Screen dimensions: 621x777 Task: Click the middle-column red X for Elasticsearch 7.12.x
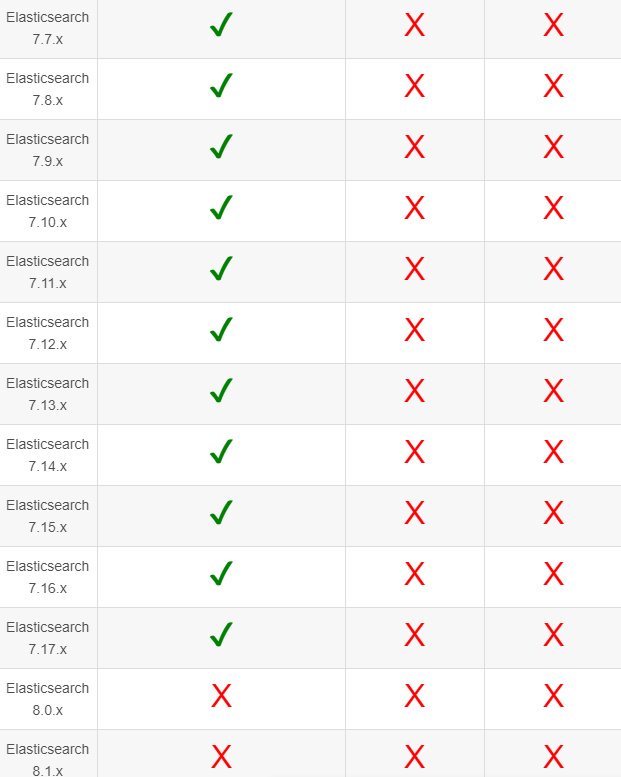(414, 331)
